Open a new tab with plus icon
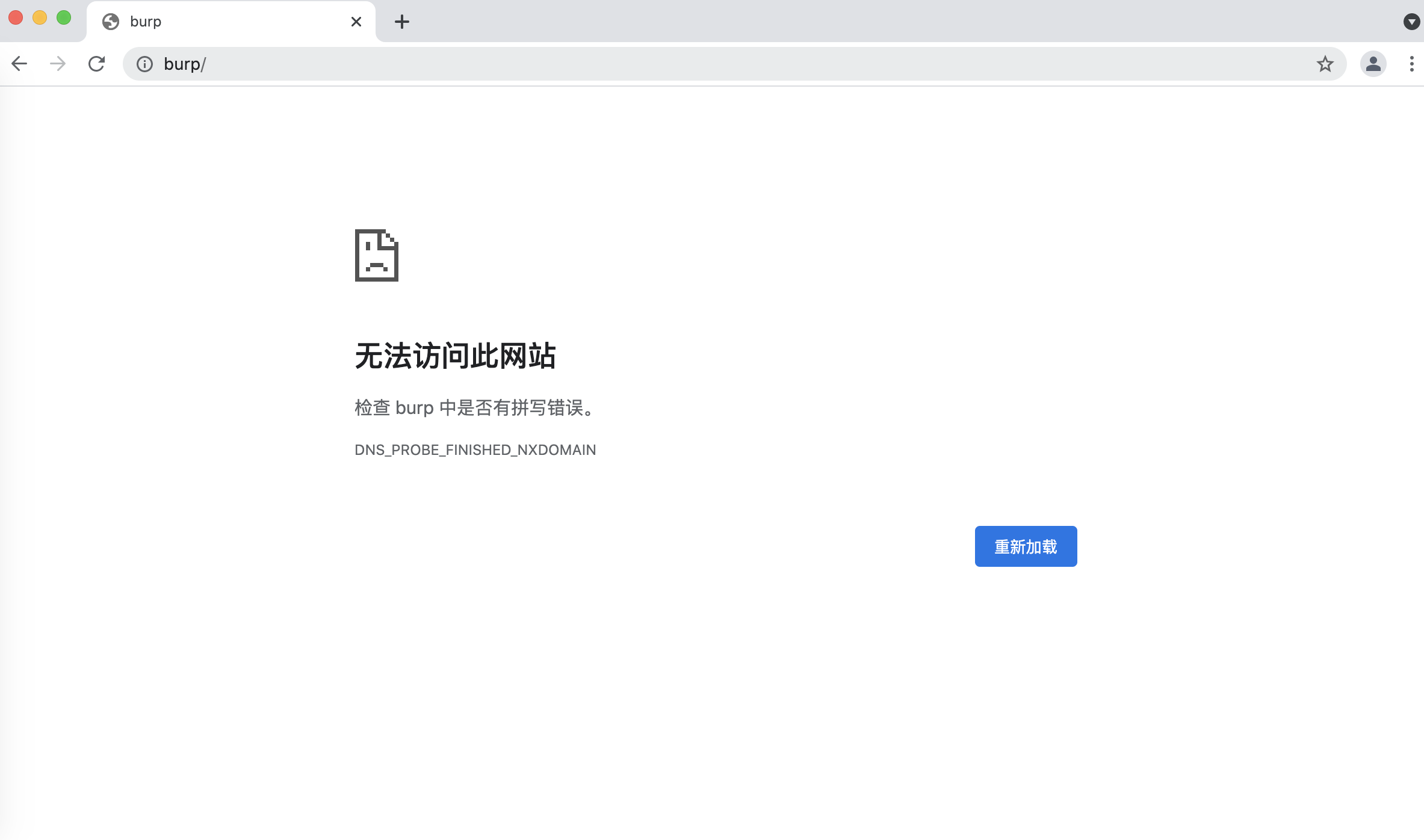 (402, 22)
